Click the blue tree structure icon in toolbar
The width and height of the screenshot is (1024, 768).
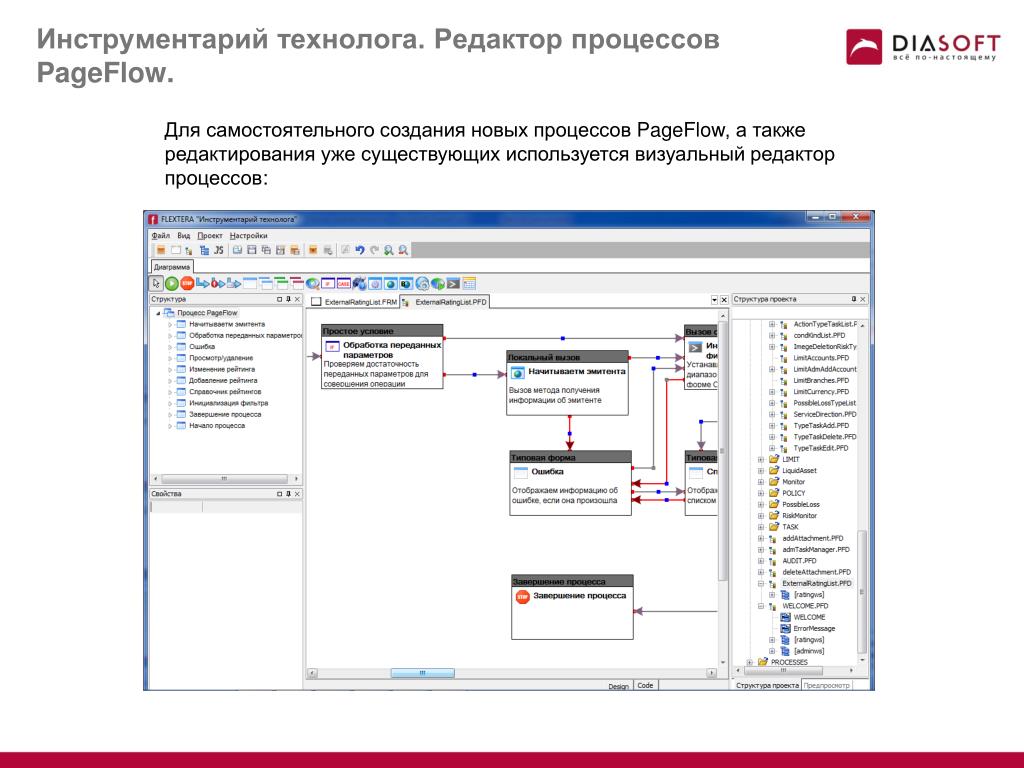click(x=204, y=250)
